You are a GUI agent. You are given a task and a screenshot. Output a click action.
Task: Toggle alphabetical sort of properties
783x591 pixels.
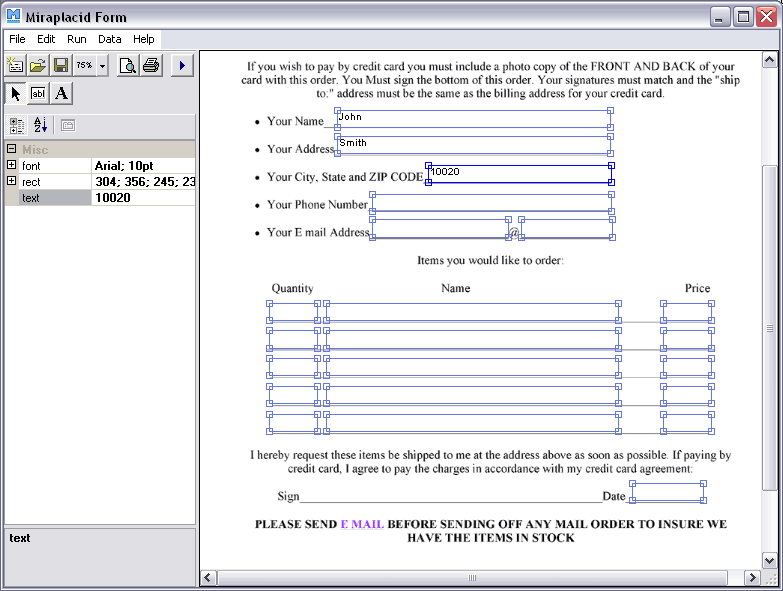coord(41,126)
